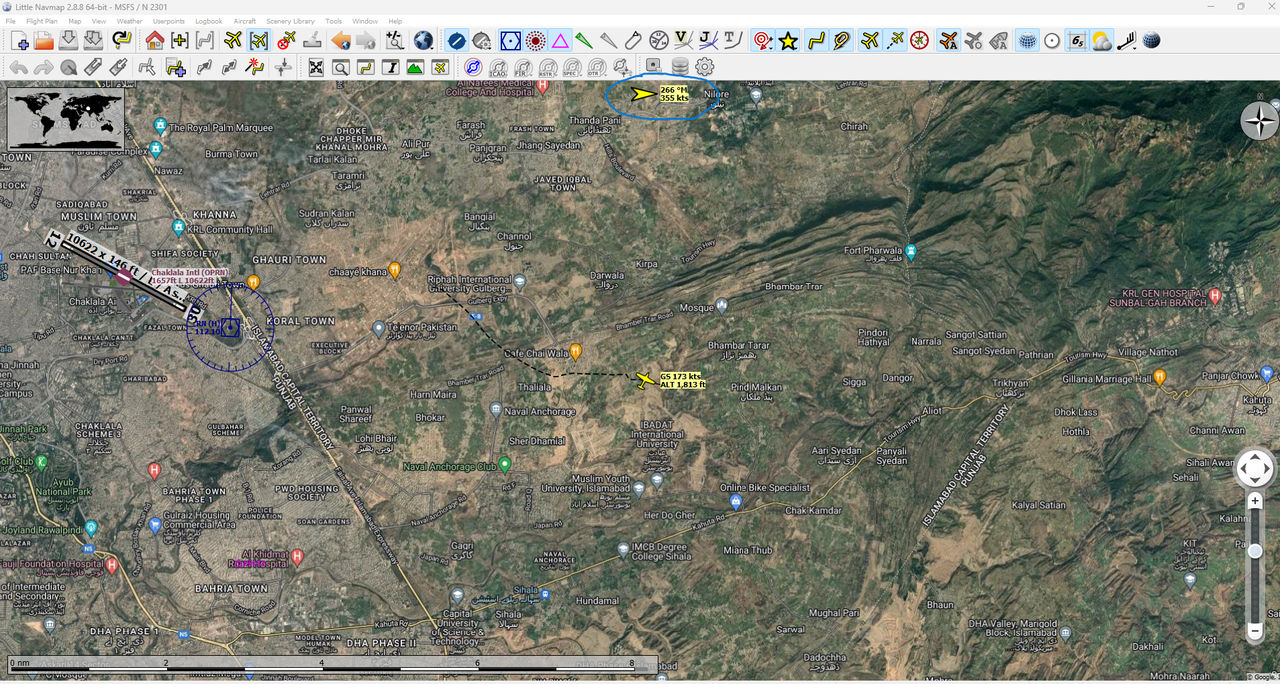
Task: Open the Scenery Library menu
Action: [x=290, y=21]
